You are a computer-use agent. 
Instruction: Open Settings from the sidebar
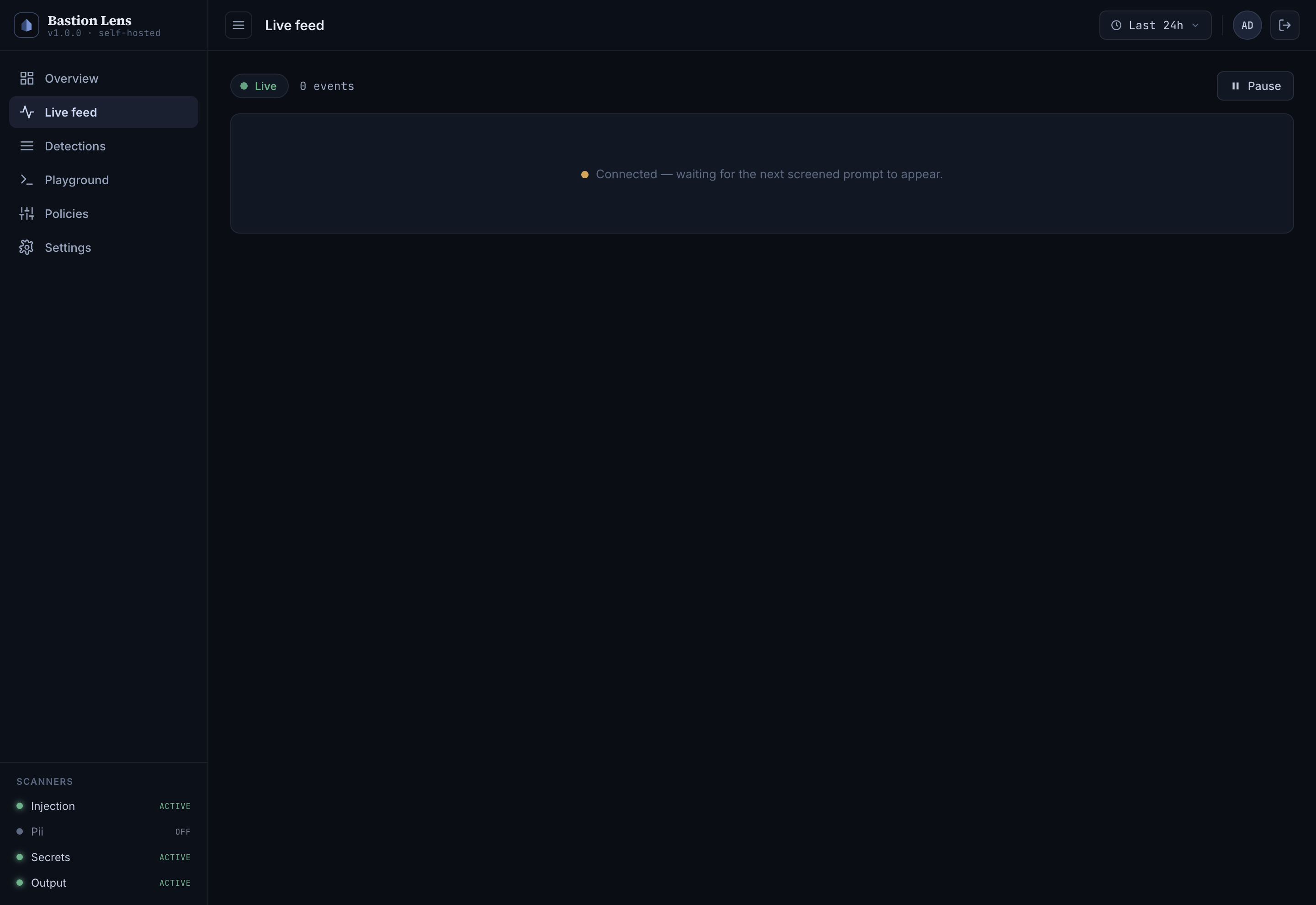tap(104, 248)
